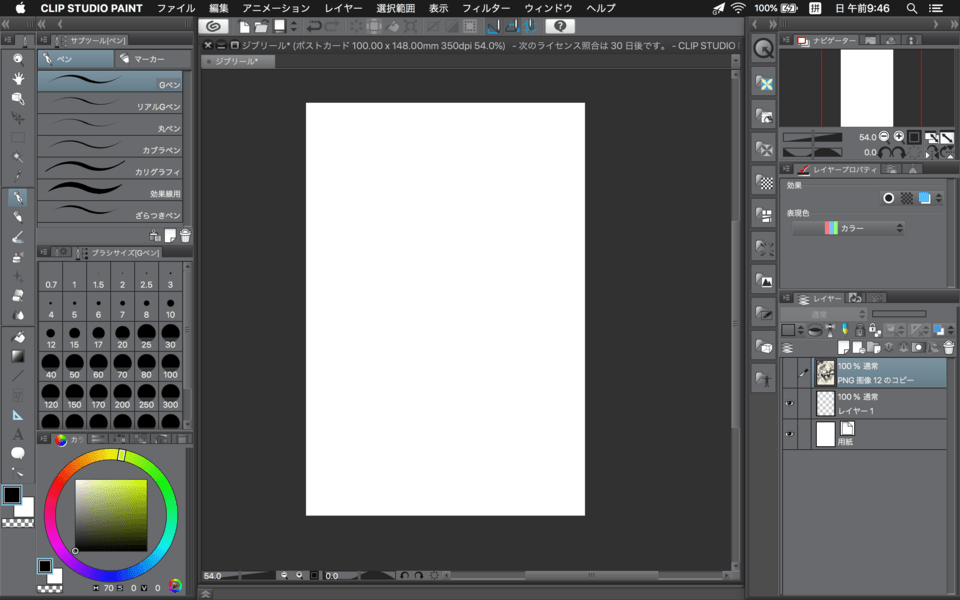The height and width of the screenshot is (600, 960).
Task: Hide レイヤー 1 using its eye icon
Action: tap(789, 403)
